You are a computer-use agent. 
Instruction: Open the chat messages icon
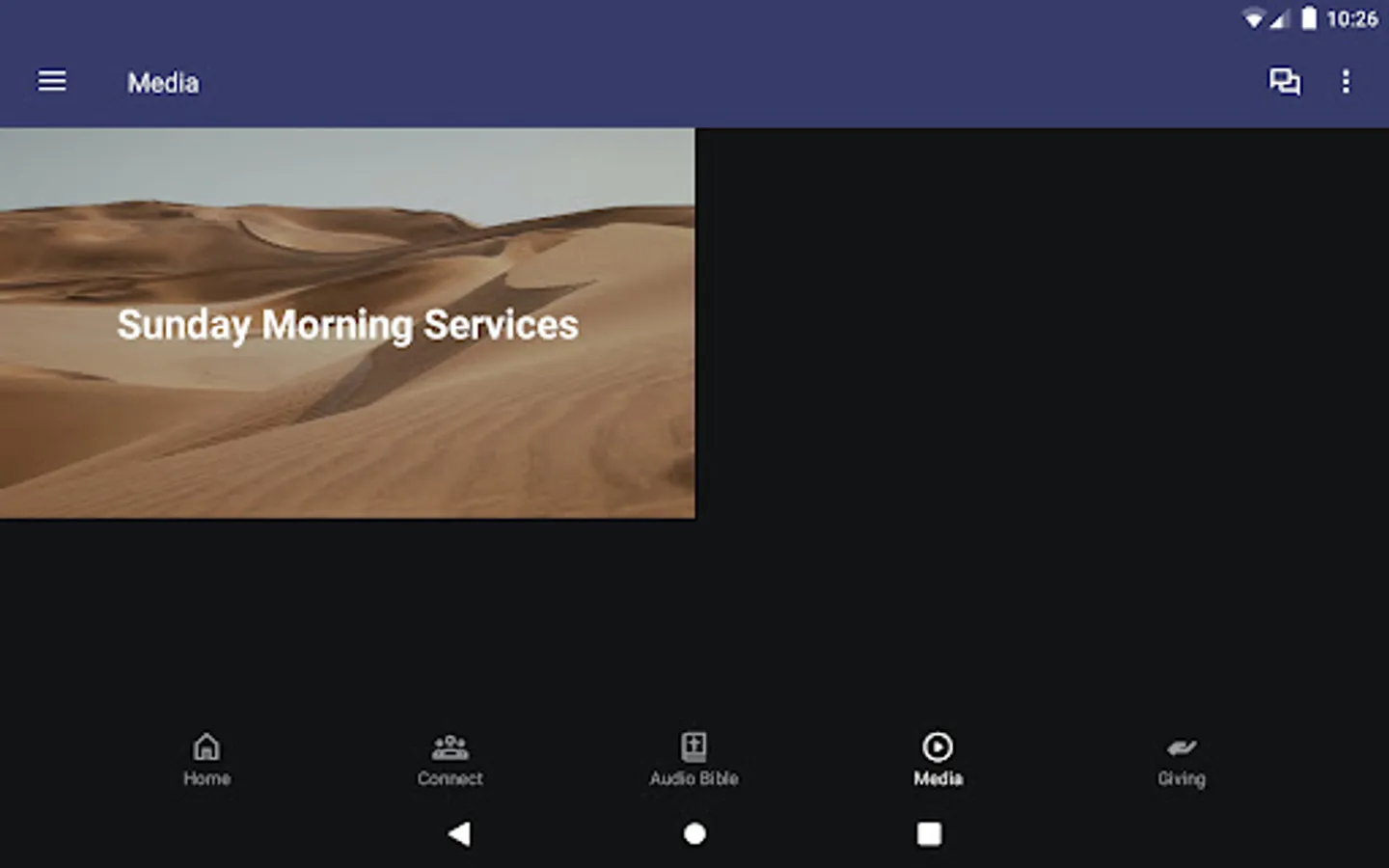pos(1284,81)
